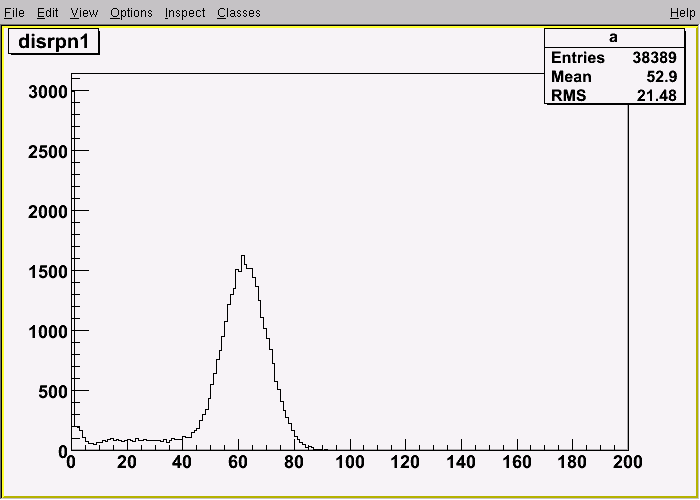Viewport: 700px width, 500px height.
Task: Click the x-axis label 60
Action: tap(238, 462)
